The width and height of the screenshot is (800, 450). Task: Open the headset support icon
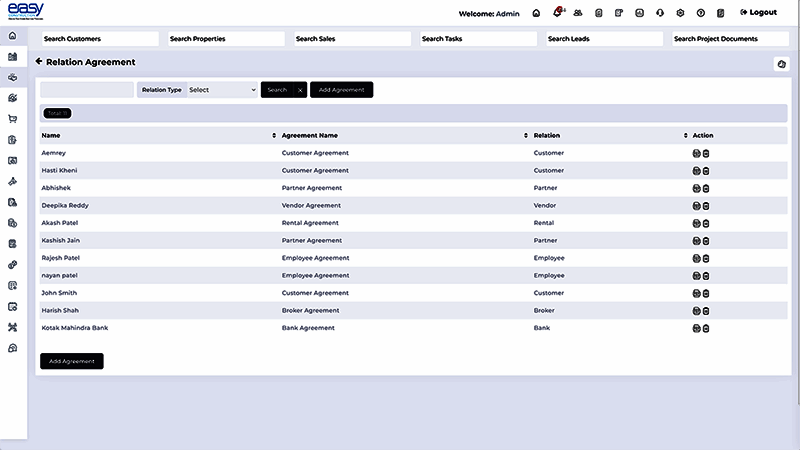pos(660,13)
